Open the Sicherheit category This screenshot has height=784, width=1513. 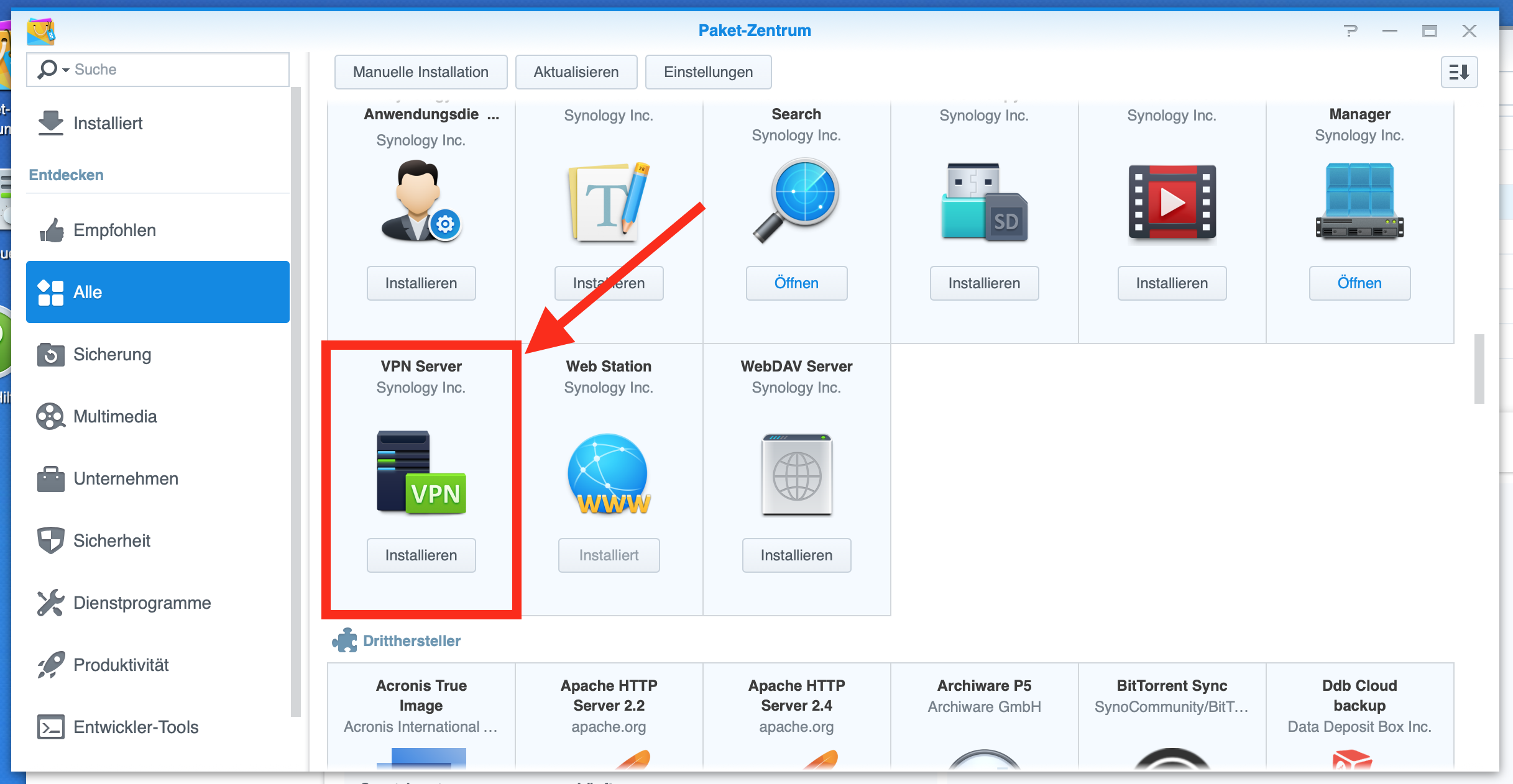coord(112,540)
